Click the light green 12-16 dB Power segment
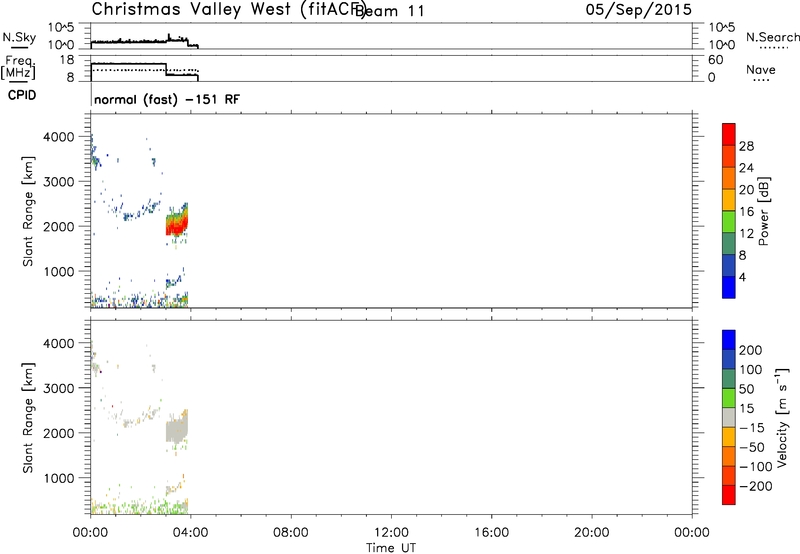 click(x=729, y=222)
